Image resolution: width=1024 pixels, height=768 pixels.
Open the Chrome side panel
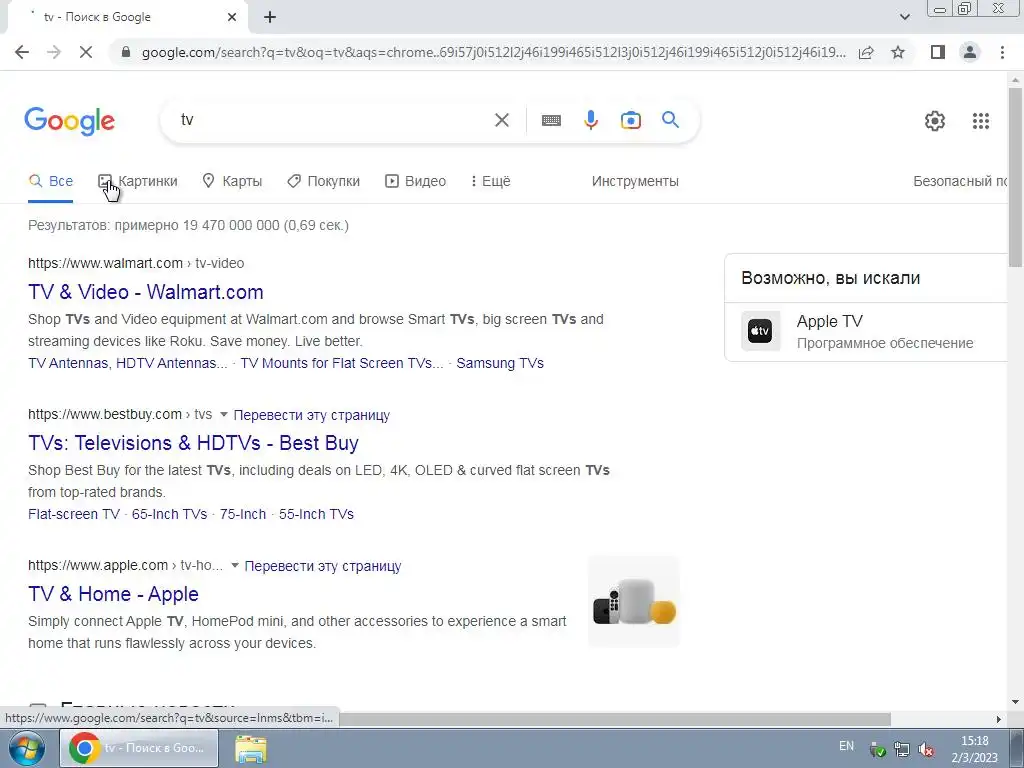(938, 52)
